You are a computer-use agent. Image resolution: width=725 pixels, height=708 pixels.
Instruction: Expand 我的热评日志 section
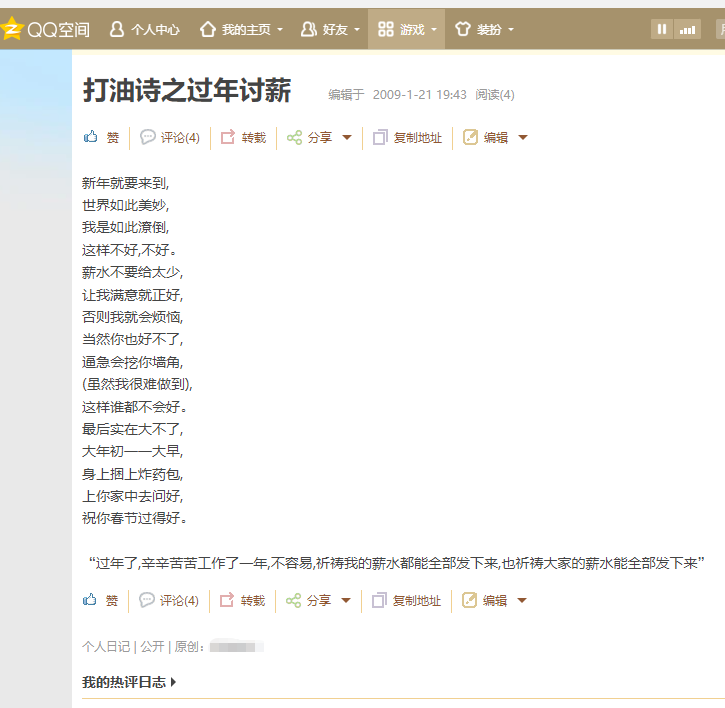point(129,682)
